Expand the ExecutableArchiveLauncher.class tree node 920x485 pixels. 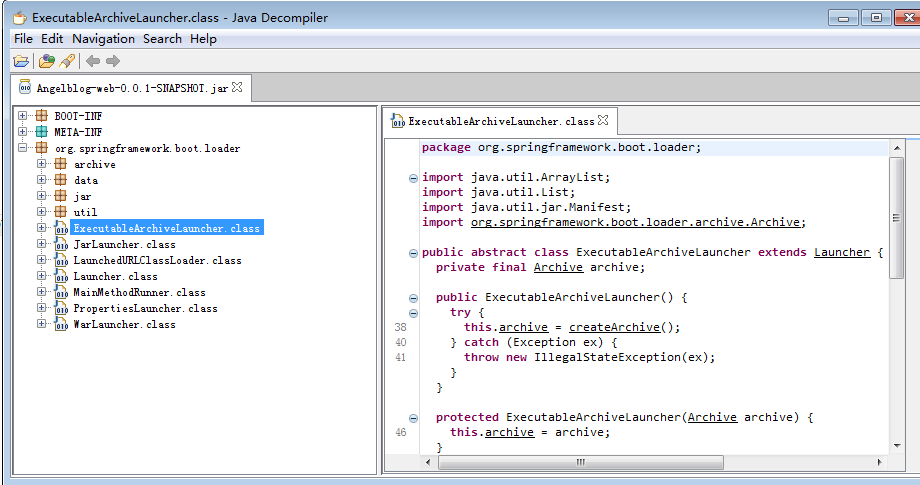pos(42,228)
